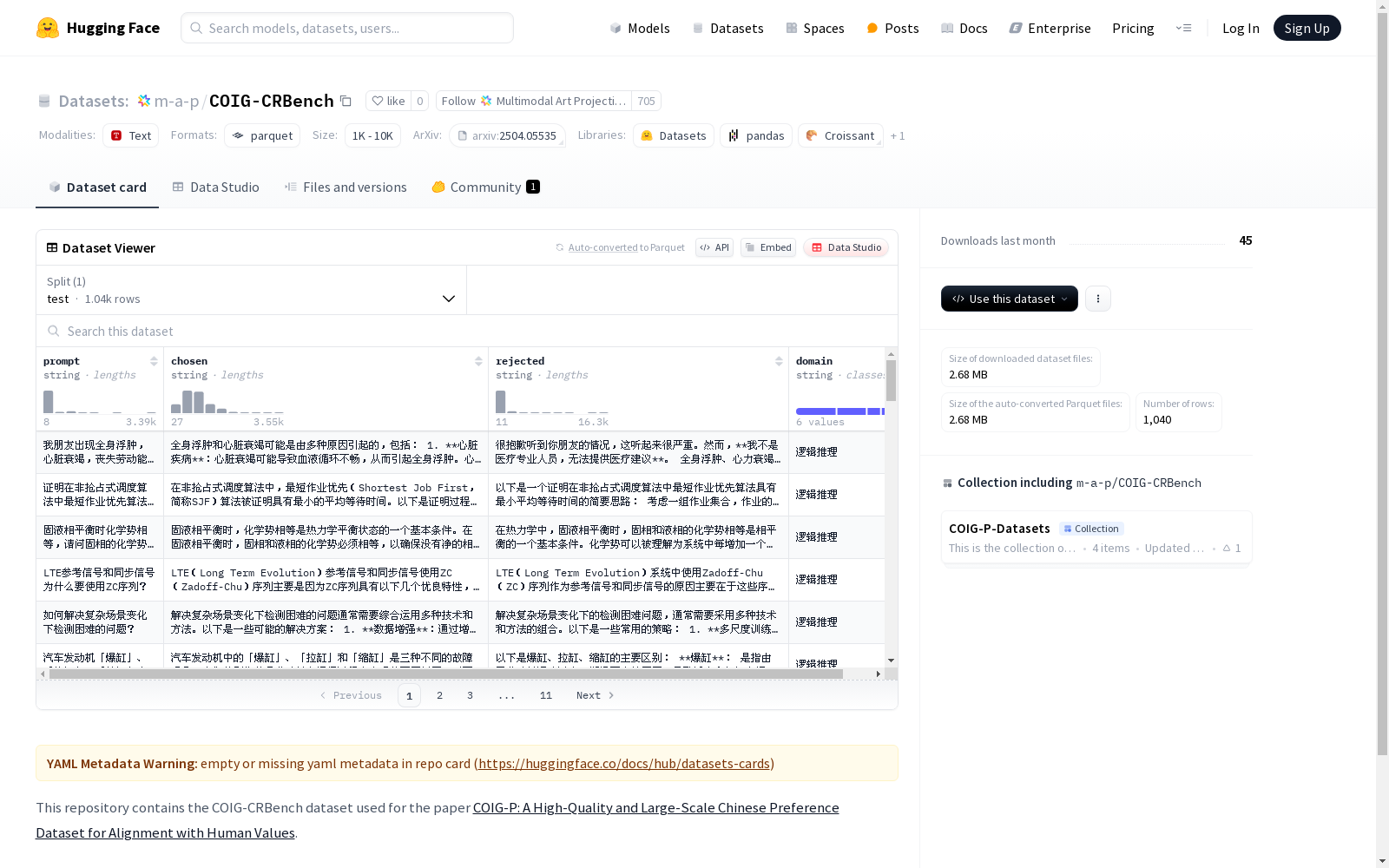Open Data Studio from the viewer header
Viewport: 1389px width, 868px height.
(846, 247)
